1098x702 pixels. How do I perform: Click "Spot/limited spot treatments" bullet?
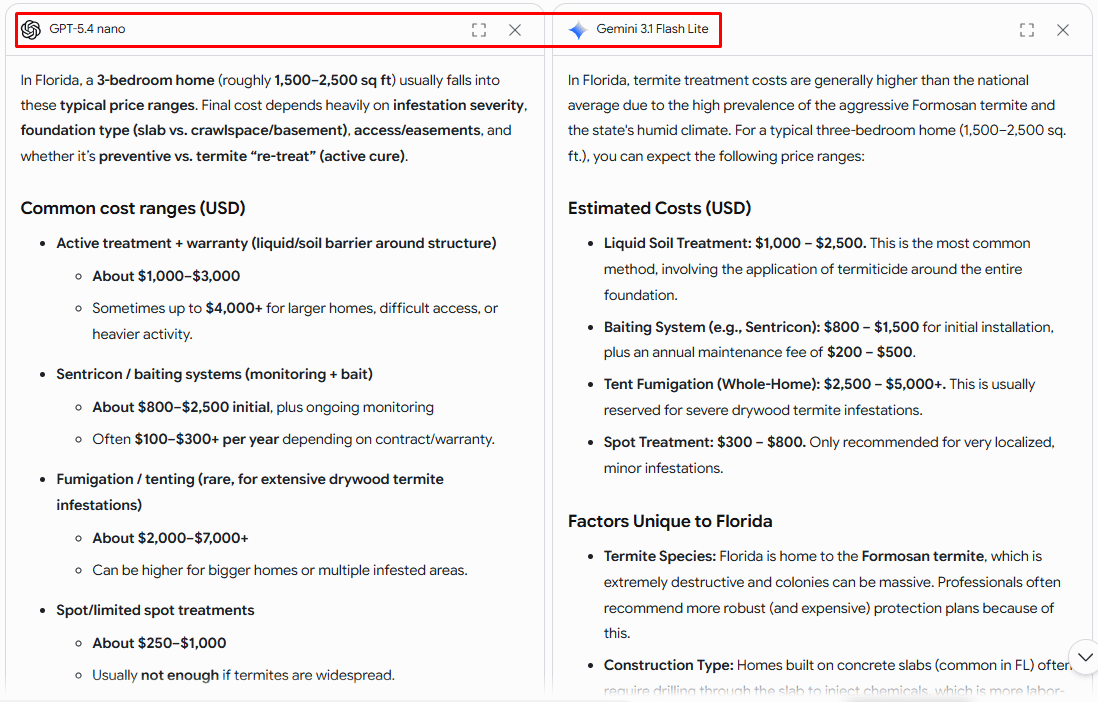155,610
